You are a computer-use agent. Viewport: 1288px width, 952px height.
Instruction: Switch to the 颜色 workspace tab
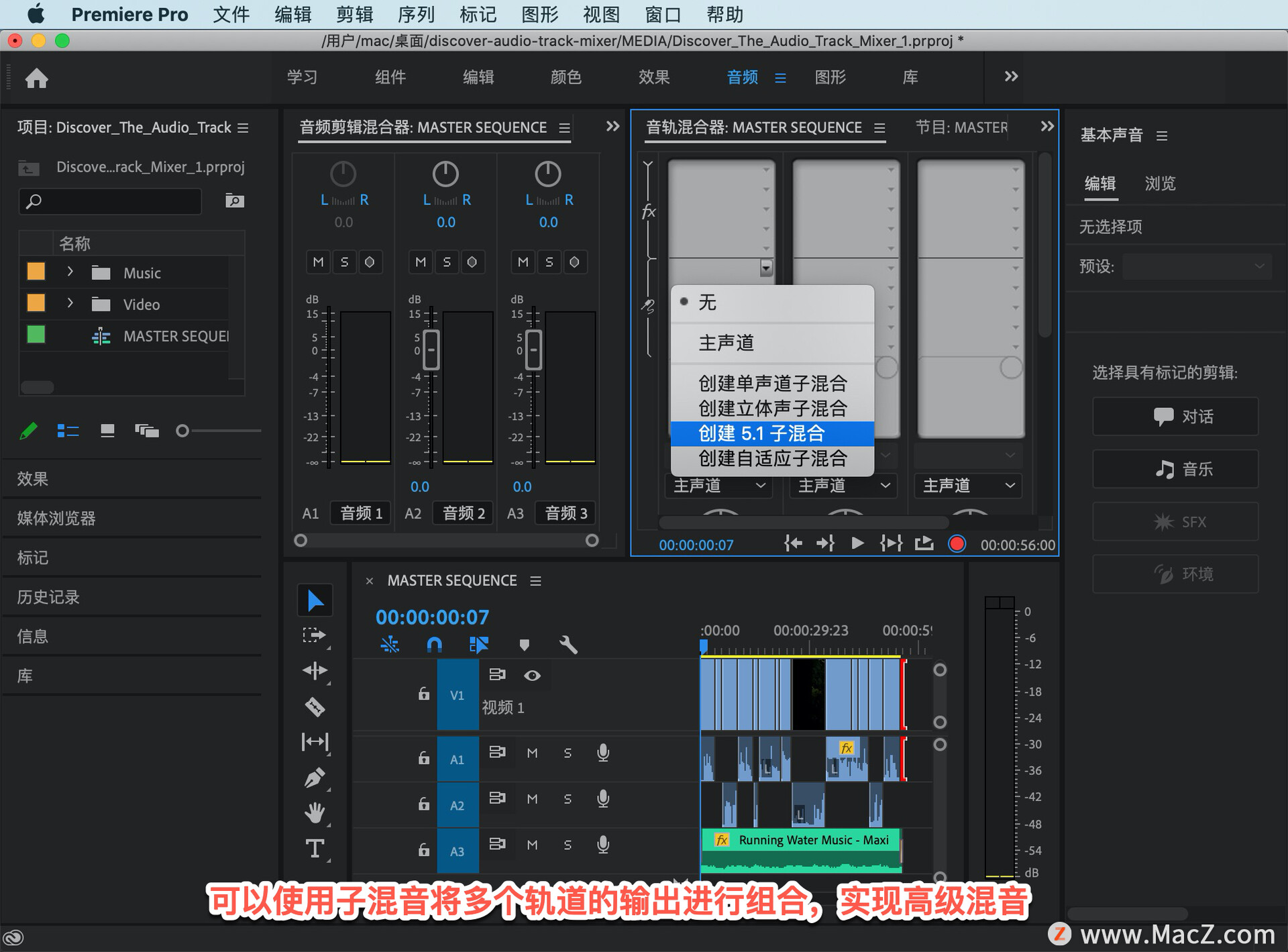click(x=566, y=77)
